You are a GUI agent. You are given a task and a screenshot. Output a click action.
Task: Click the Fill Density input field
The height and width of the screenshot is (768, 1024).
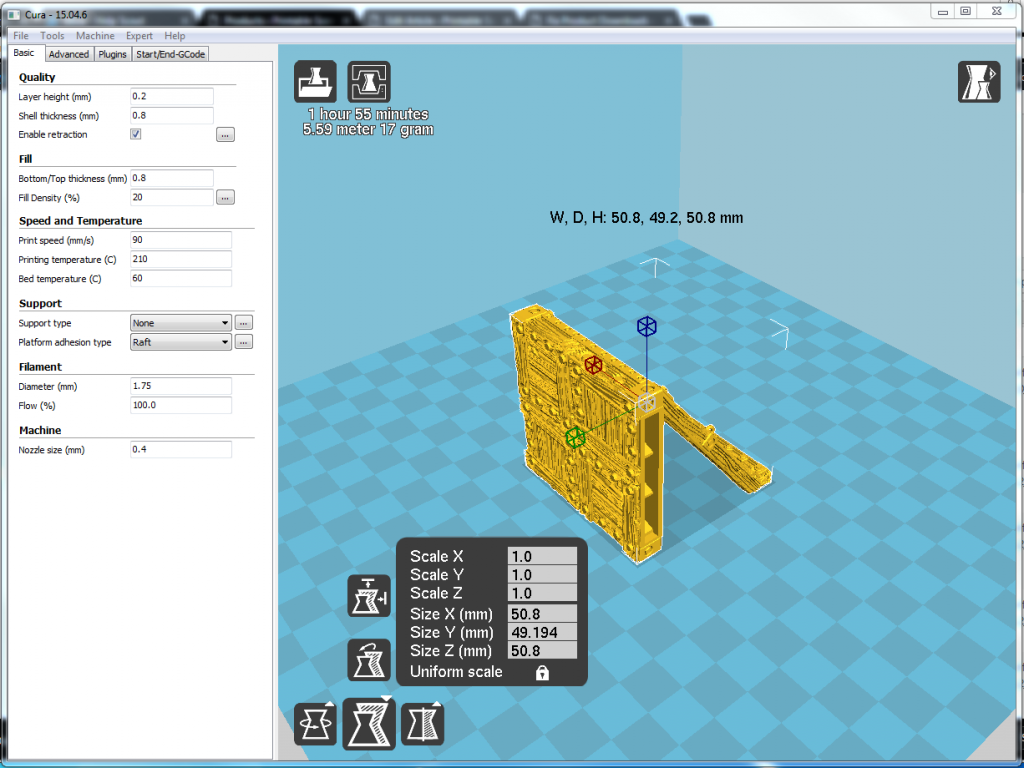pos(172,197)
